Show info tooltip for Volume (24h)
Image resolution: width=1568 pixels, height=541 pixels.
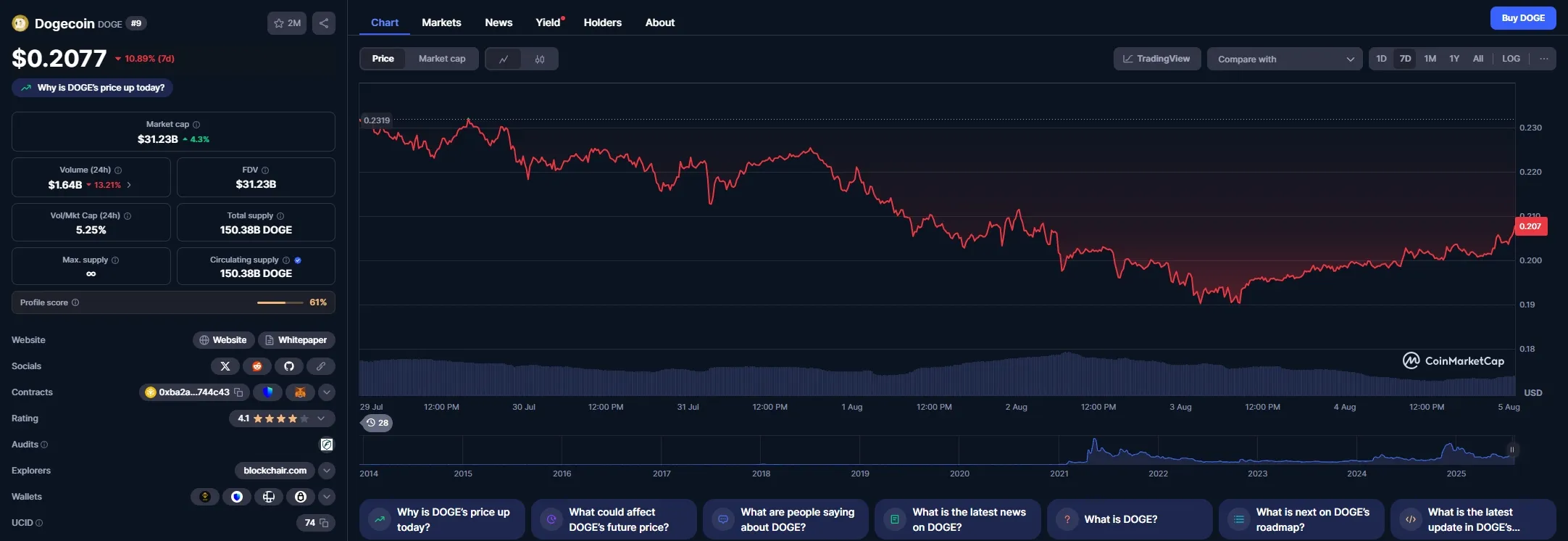pos(118,170)
